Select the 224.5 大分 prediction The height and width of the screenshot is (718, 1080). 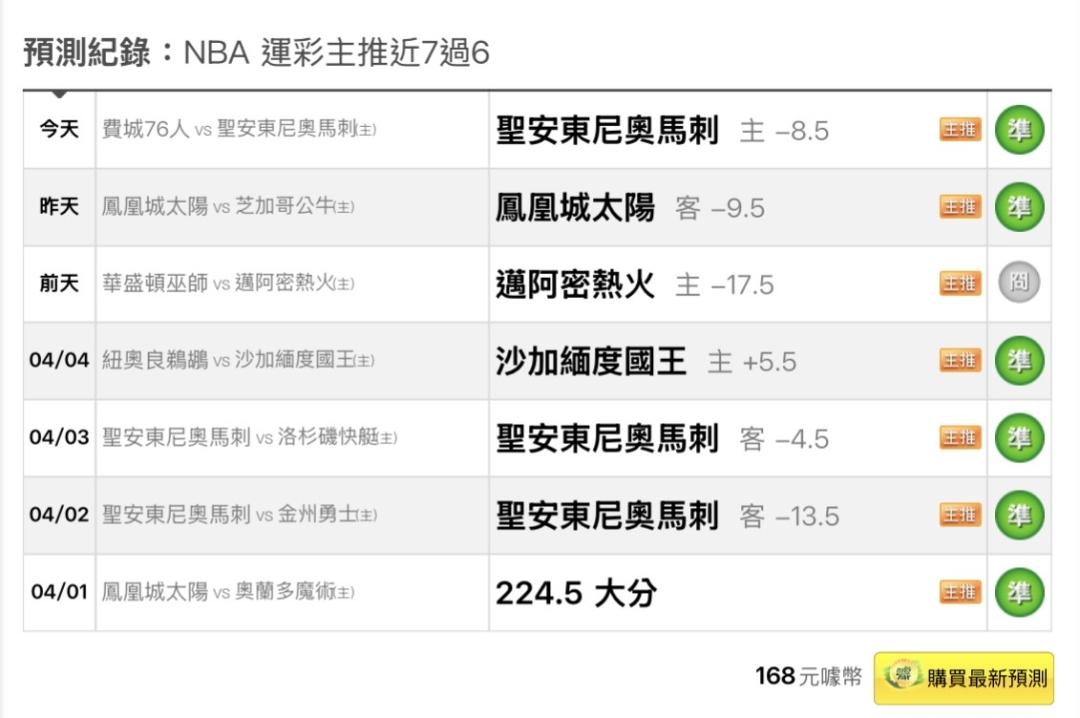tap(576, 593)
